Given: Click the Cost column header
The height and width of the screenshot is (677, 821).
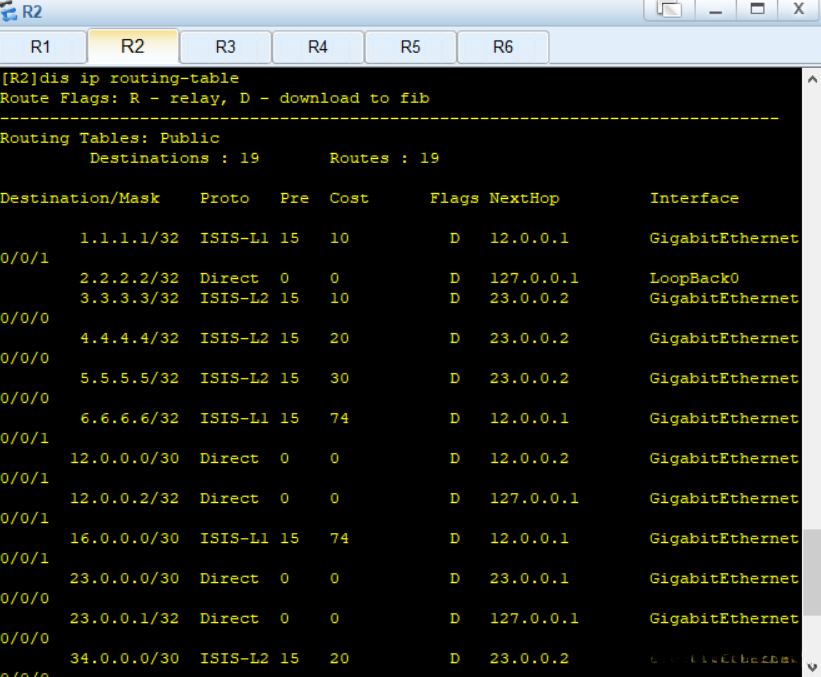Looking at the screenshot, I should click(x=349, y=198).
